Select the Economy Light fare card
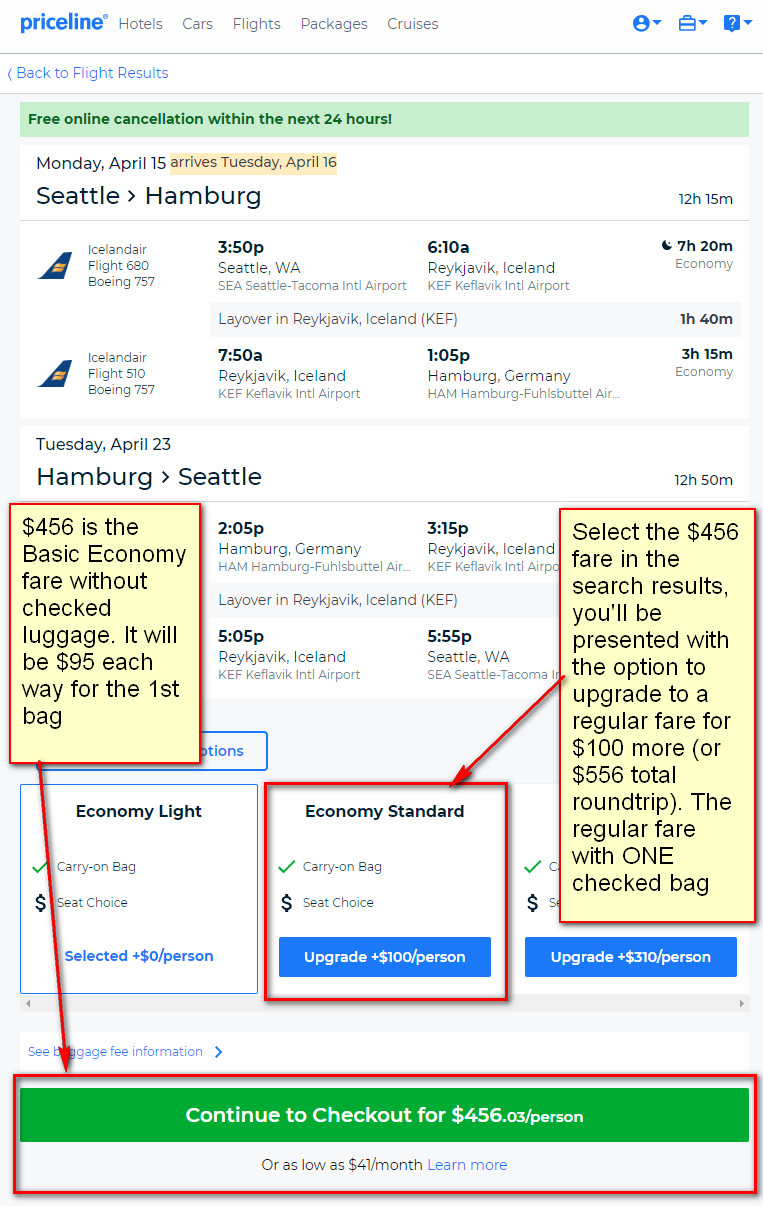 139,888
